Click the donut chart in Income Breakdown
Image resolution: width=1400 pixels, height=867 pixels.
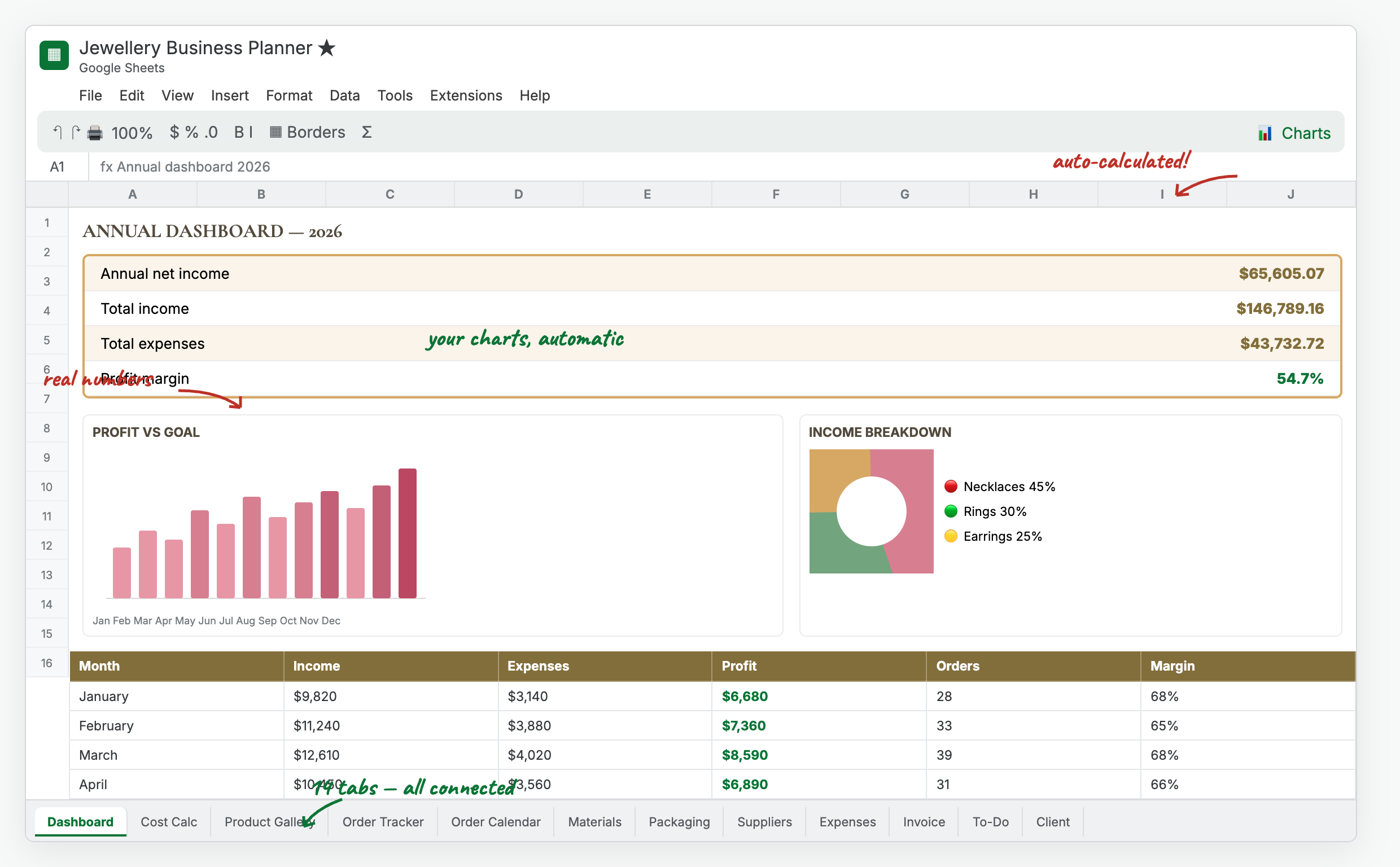872,511
